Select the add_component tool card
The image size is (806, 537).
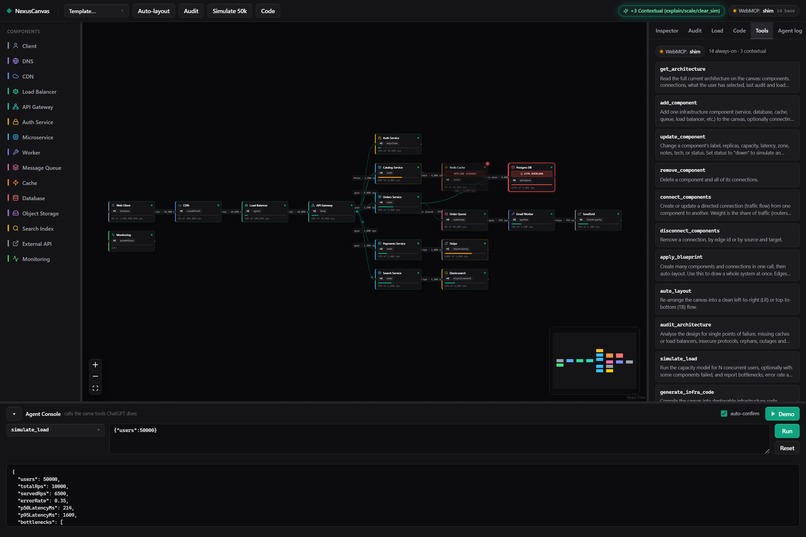pyautogui.click(x=727, y=111)
